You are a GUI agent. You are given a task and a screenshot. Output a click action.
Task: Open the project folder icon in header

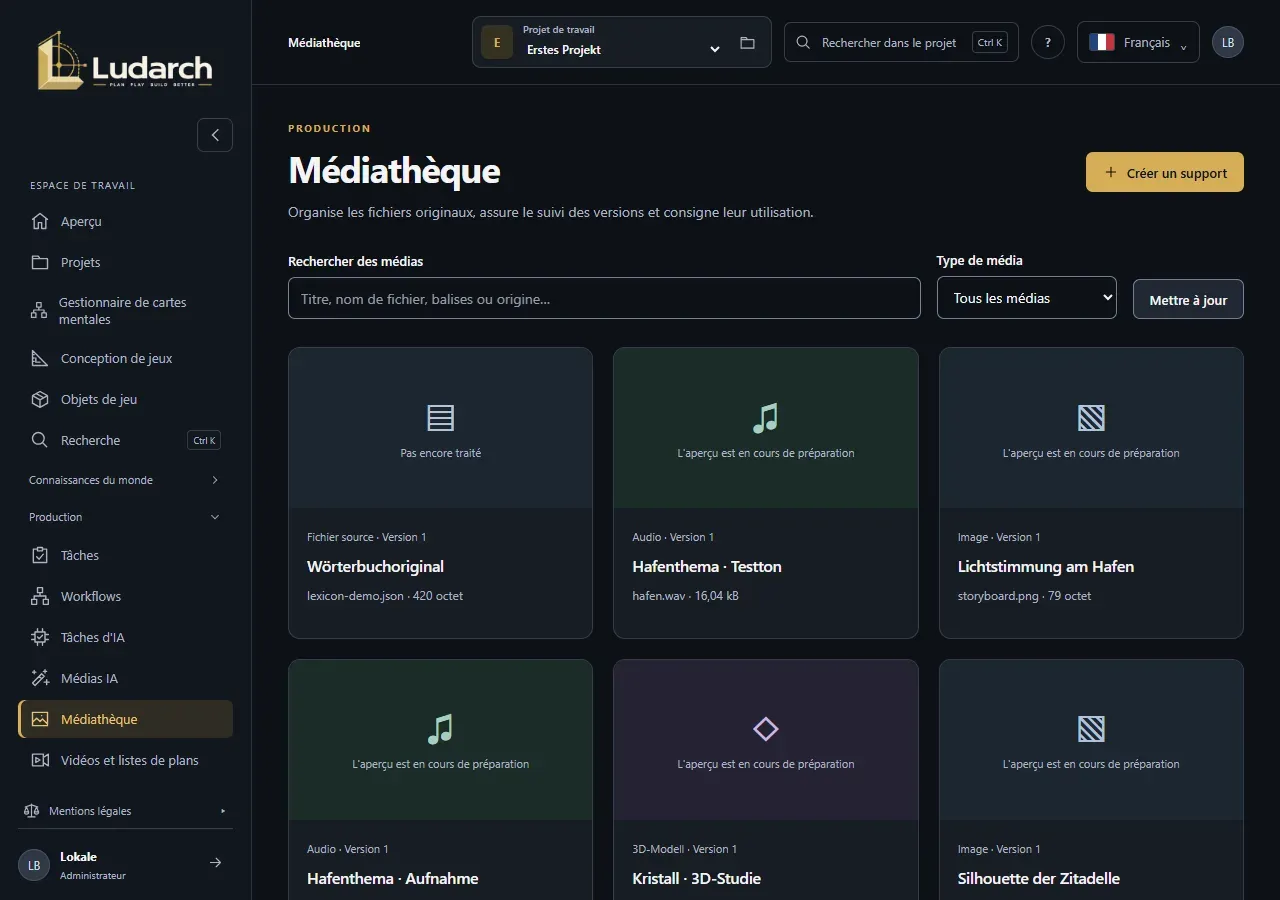pos(747,43)
